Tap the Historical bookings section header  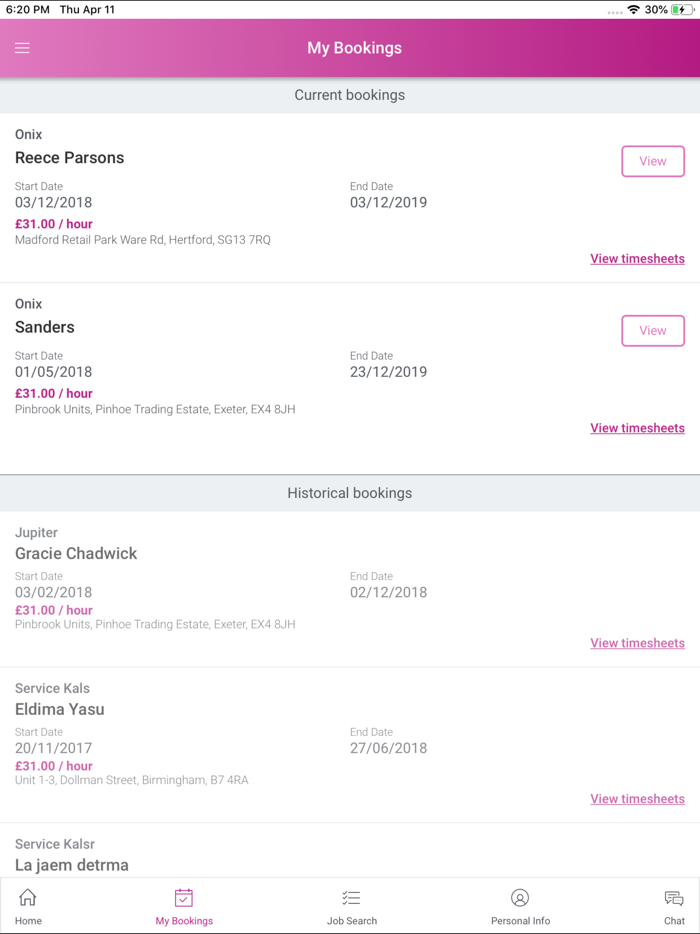point(350,493)
